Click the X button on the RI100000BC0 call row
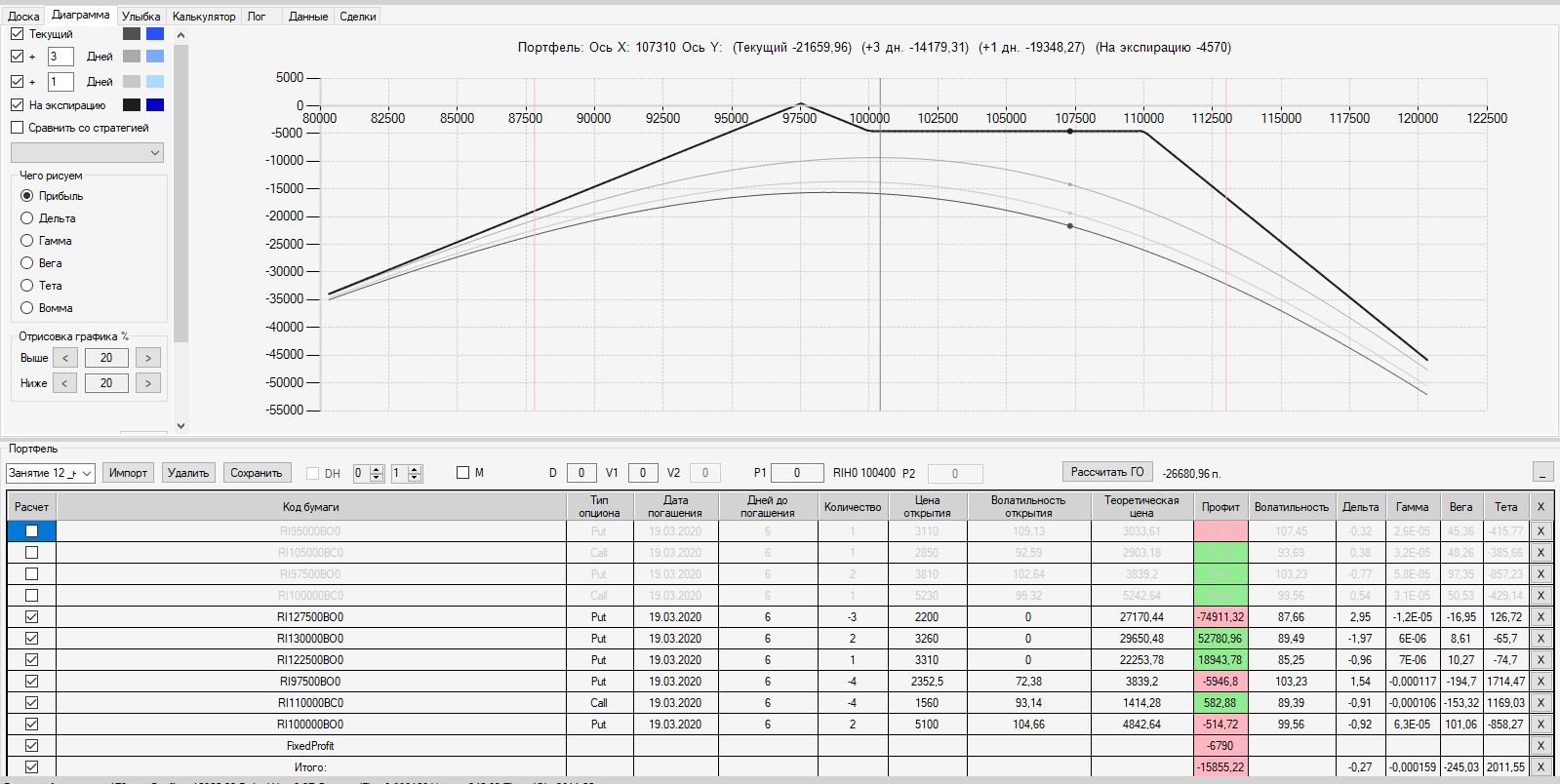The height and width of the screenshot is (784, 1560). click(x=1540, y=596)
